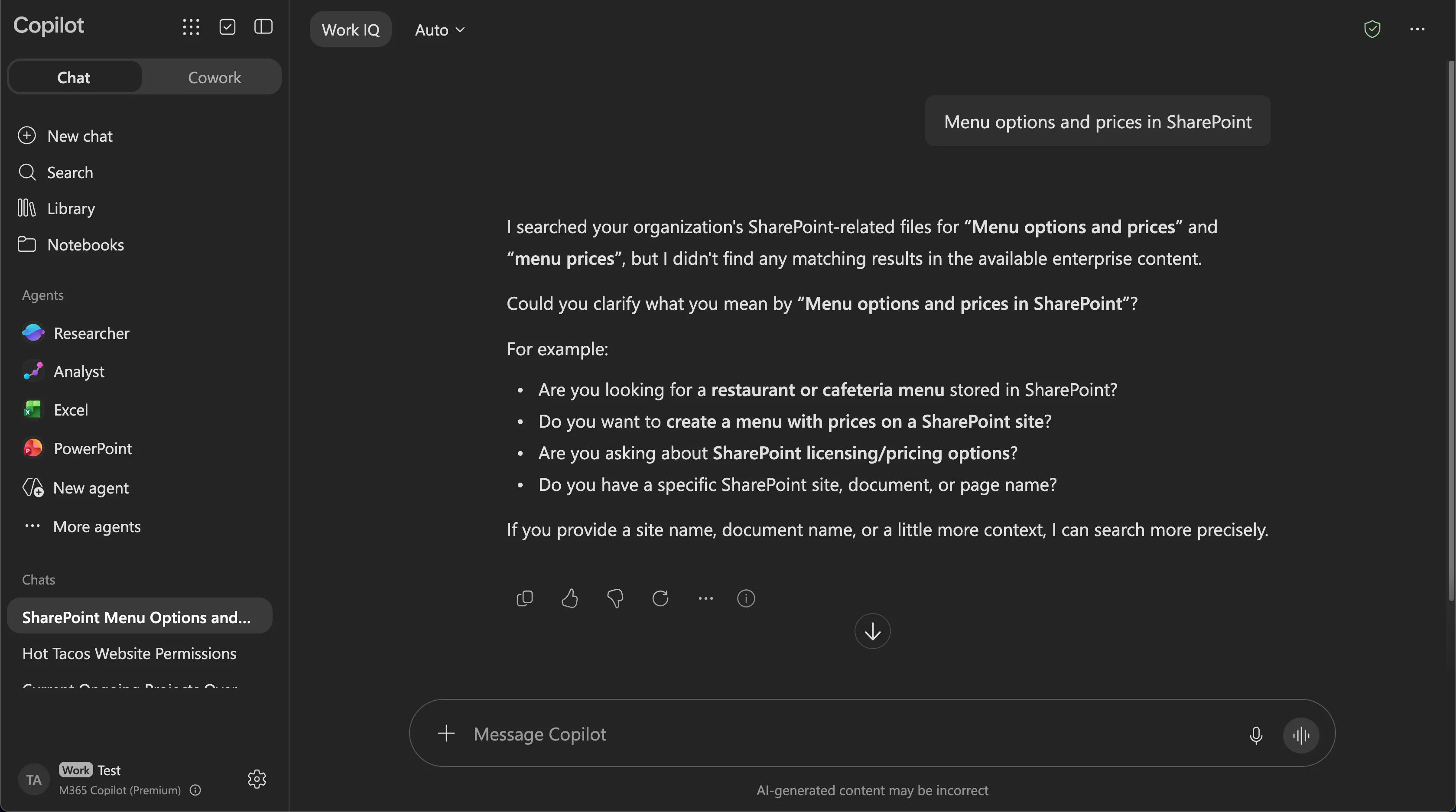Open Library in the sidebar
1456x812 pixels.
click(x=56, y=208)
